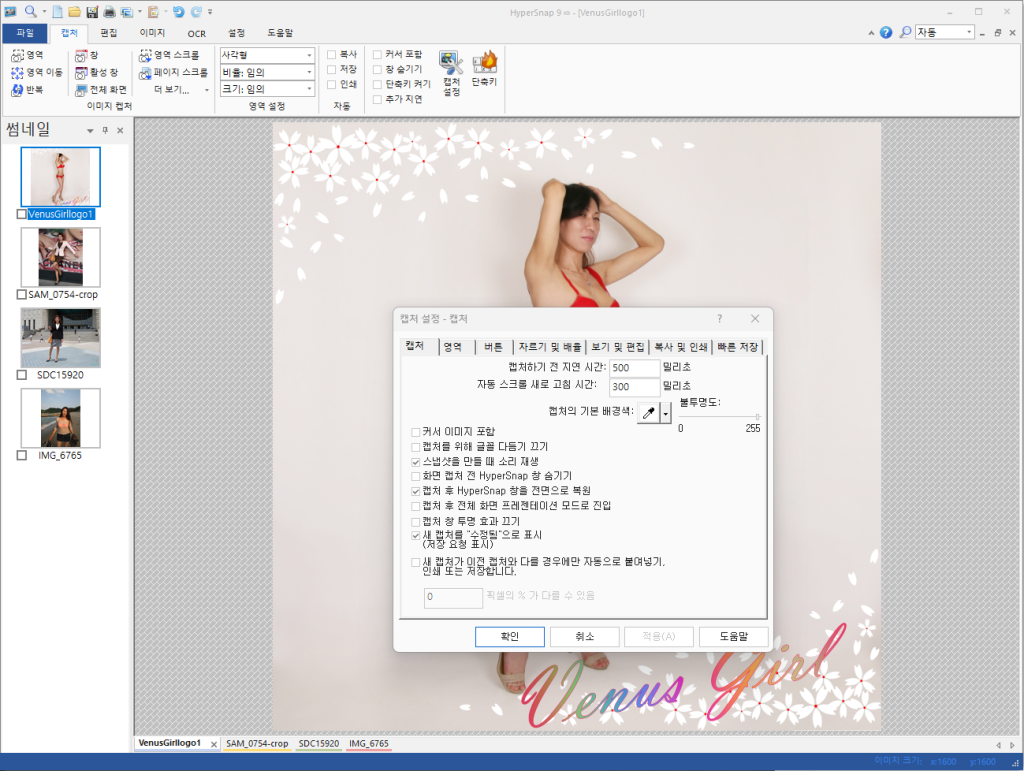Start a 영역 (region) capture
Viewport: 1024px width, 771px height.
point(27,55)
